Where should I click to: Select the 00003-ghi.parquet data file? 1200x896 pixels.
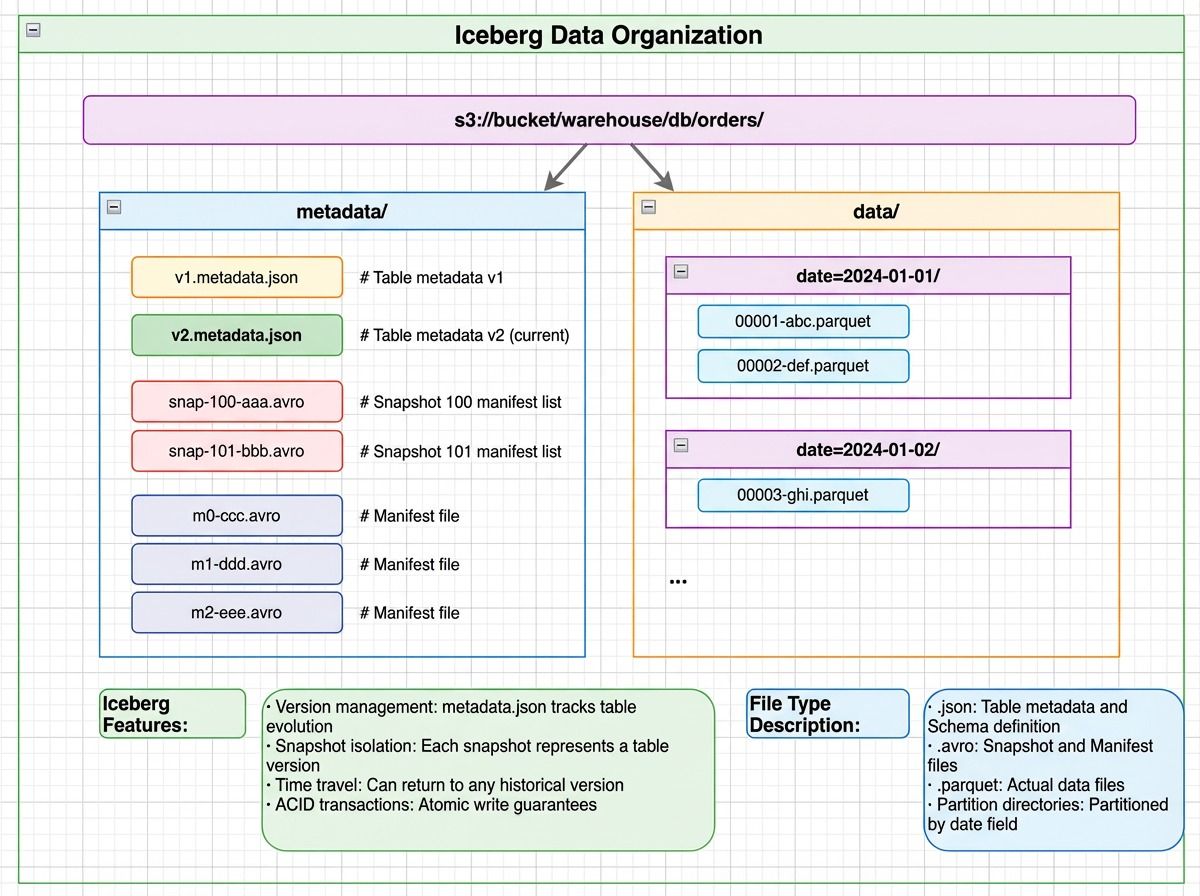point(802,495)
